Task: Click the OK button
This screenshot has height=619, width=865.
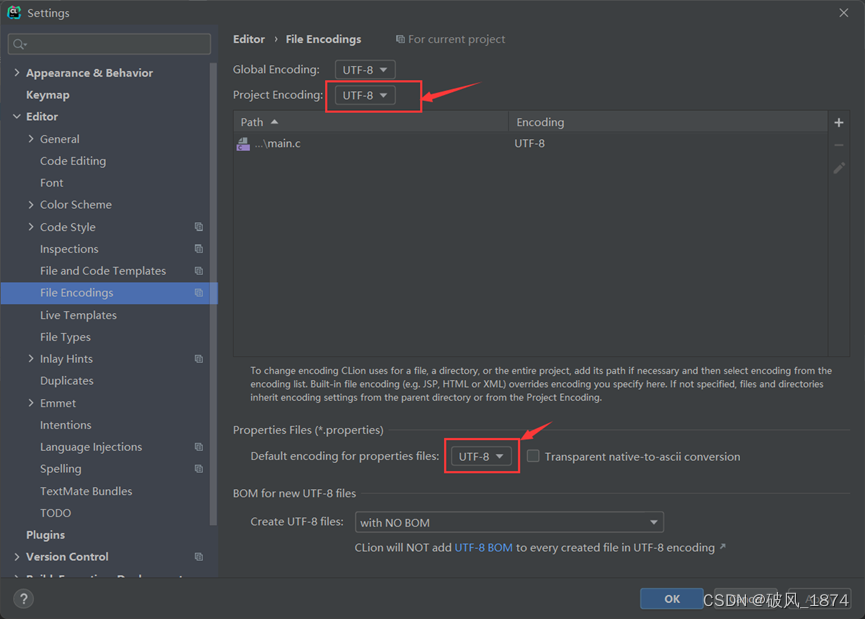Action: pos(671,599)
